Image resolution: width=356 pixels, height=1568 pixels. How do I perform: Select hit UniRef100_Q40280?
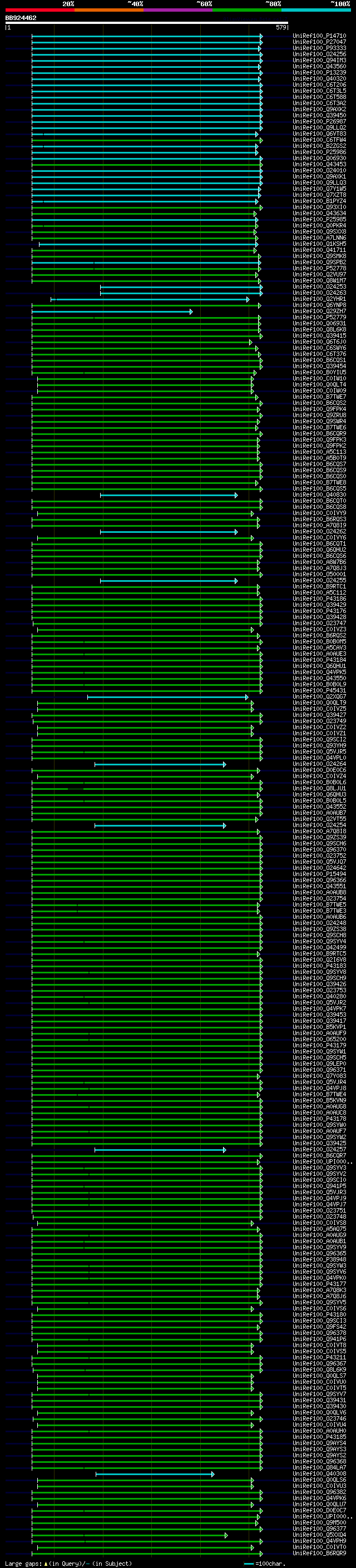[x=319, y=997]
